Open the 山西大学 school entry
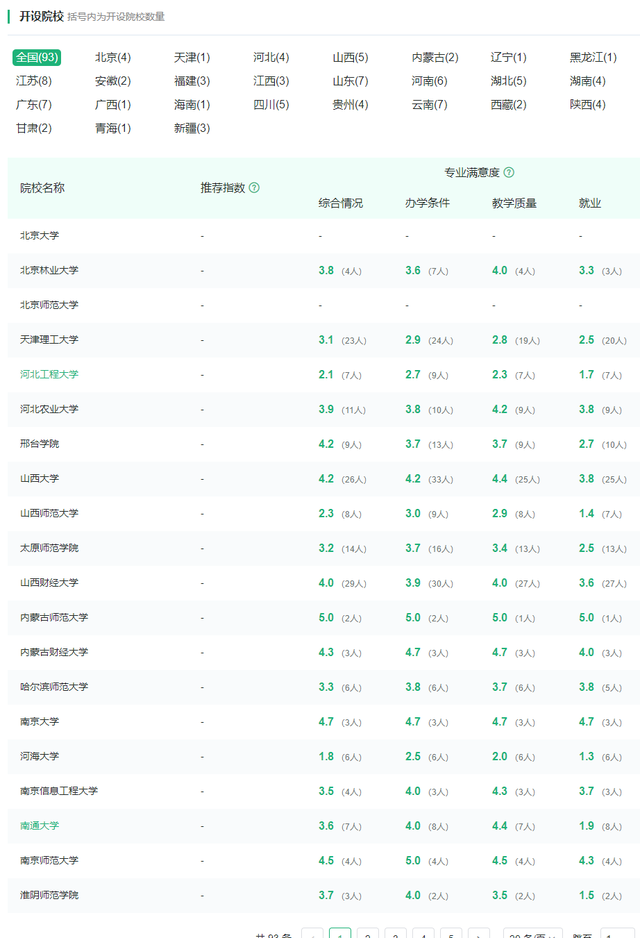640x938 pixels. point(39,479)
